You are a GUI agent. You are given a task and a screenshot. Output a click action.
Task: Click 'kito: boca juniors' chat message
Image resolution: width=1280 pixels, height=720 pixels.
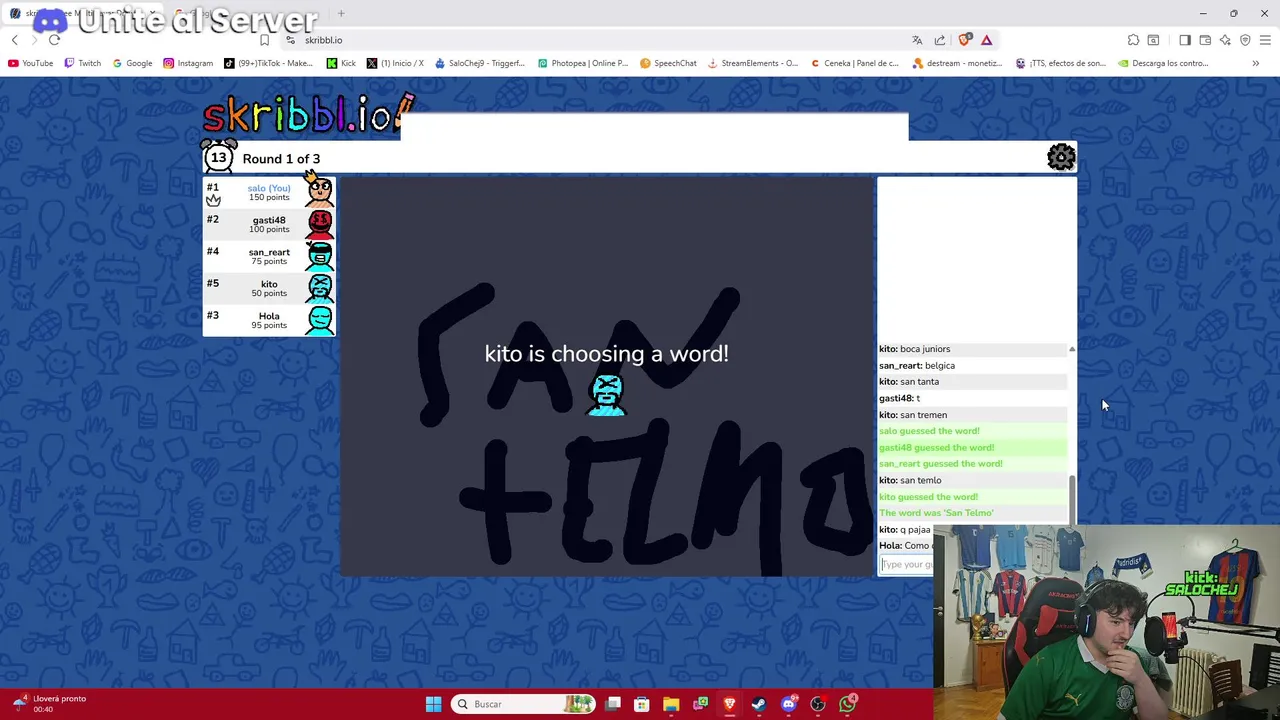[915, 349]
